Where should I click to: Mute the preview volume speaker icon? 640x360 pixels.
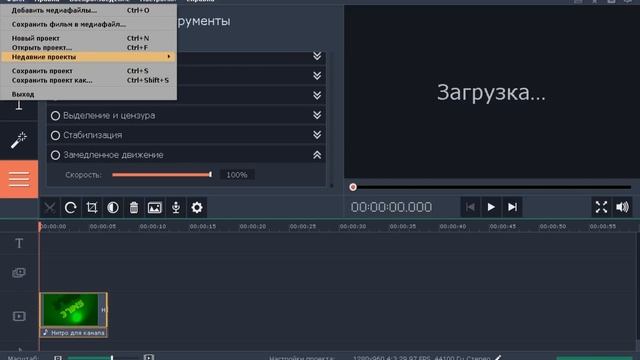tap(622, 207)
